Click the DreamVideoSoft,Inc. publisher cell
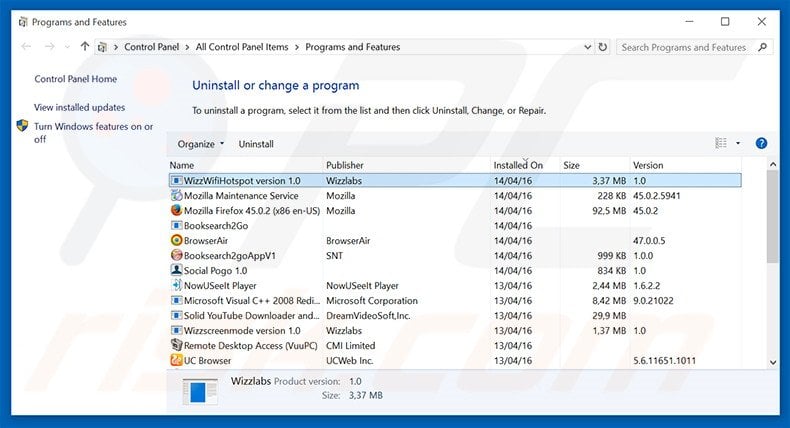The image size is (790, 428). tap(368, 316)
